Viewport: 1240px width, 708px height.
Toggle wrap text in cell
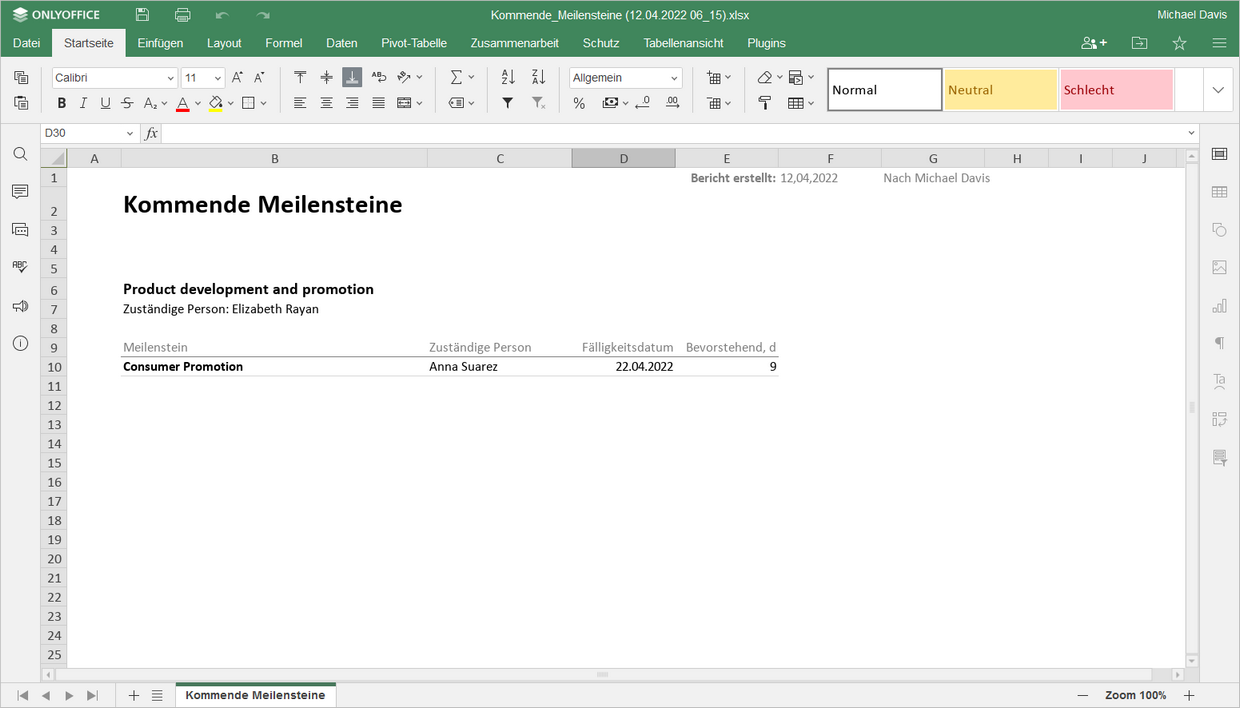tap(378, 77)
